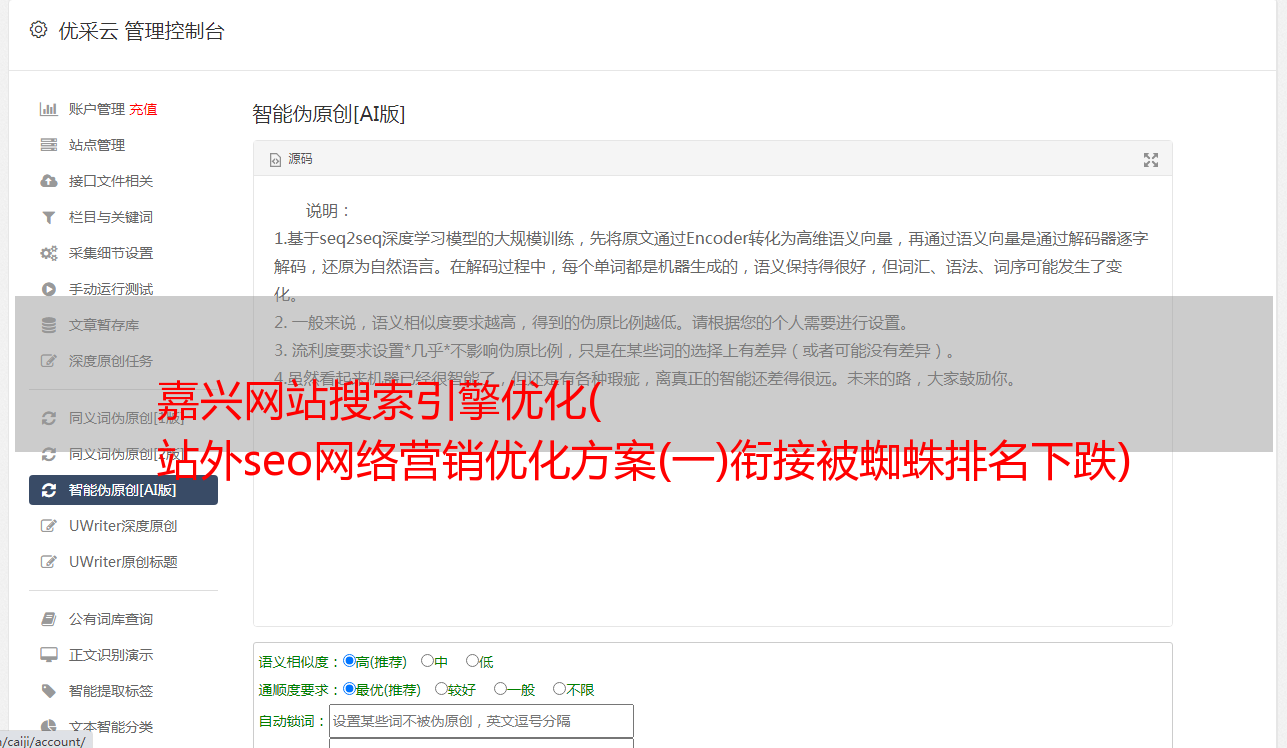Image resolution: width=1287 pixels, height=748 pixels.
Task: Click the 自动锁词 label
Action: pyautogui.click(x=292, y=721)
